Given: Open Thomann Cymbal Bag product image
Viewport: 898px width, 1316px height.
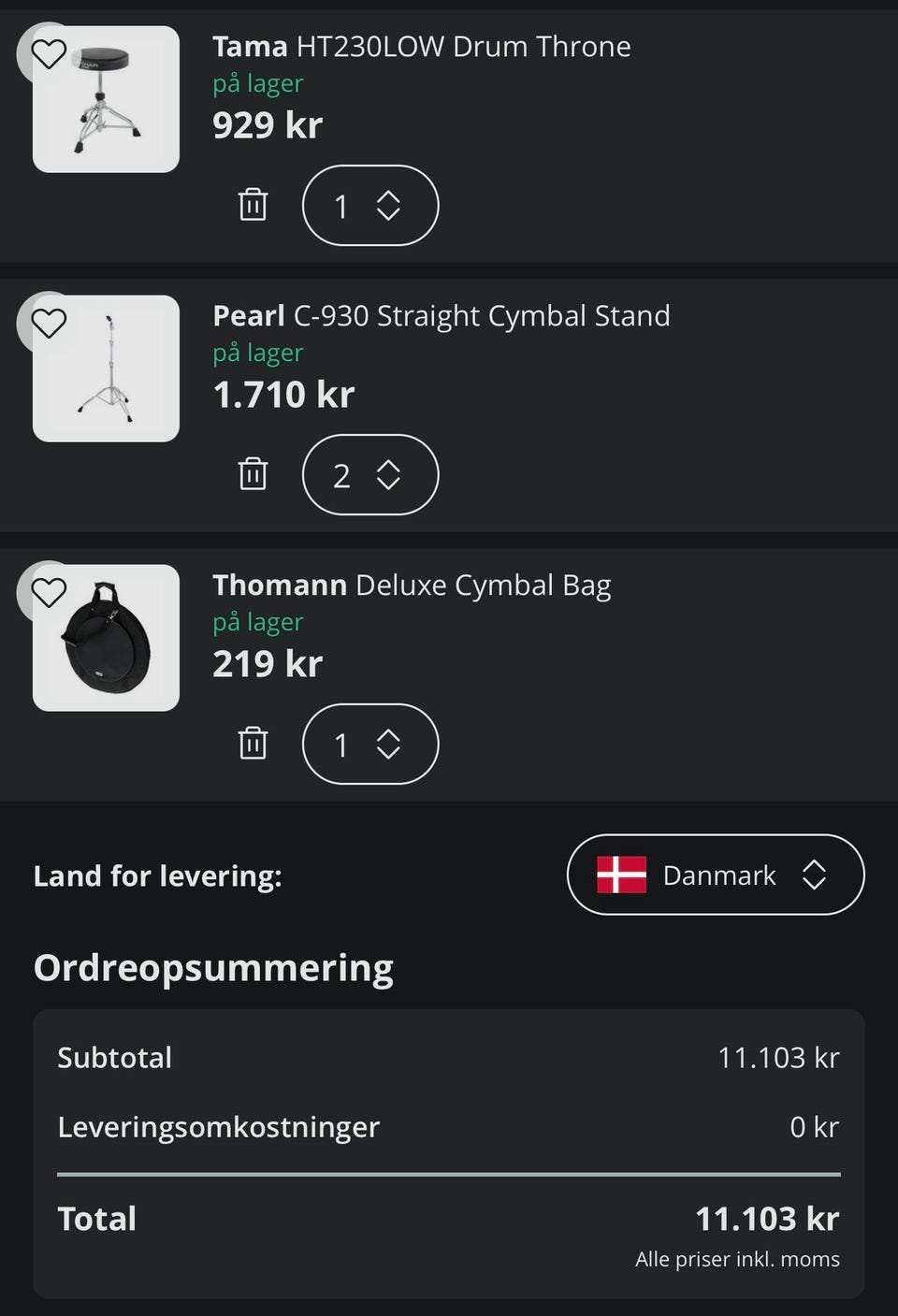Looking at the screenshot, I should pos(107,639).
